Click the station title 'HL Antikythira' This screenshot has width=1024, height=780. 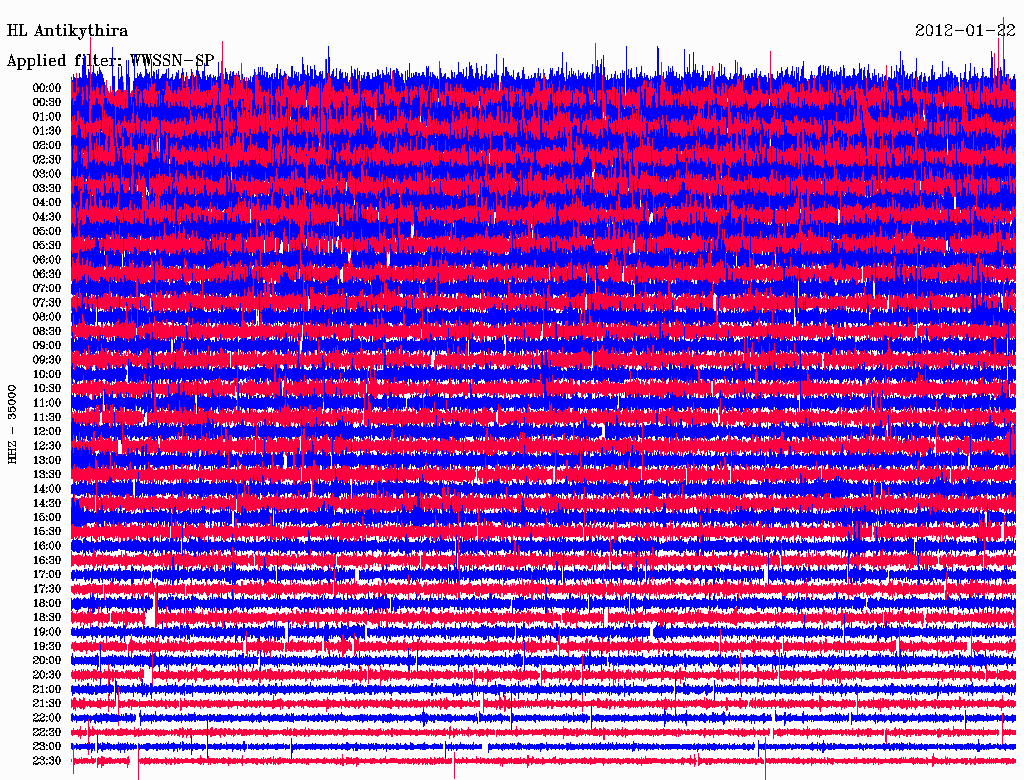(67, 31)
